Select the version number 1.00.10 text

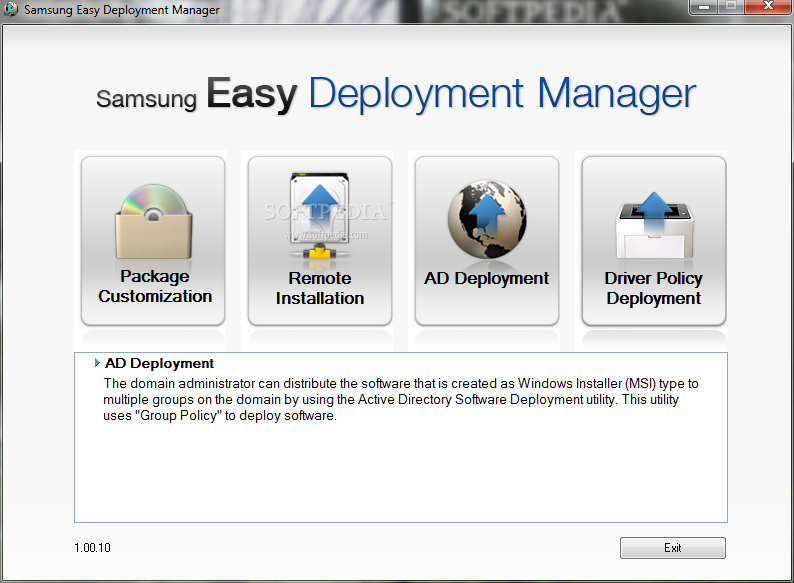point(92,548)
